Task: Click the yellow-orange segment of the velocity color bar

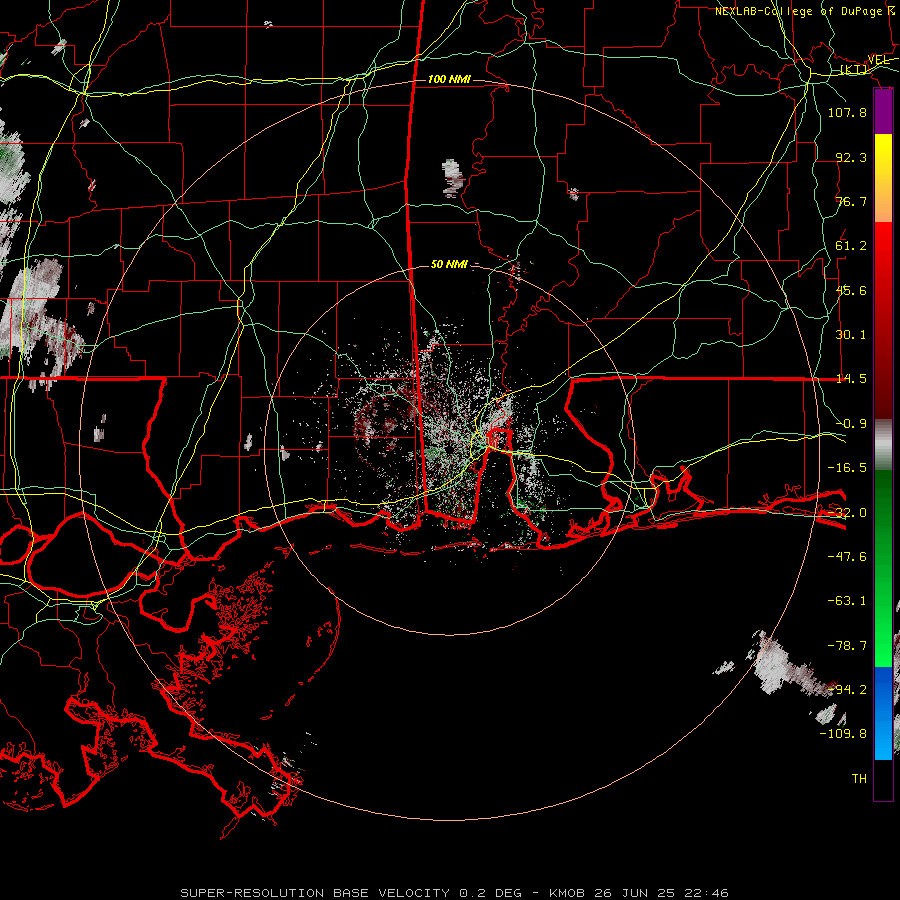Action: click(x=883, y=178)
